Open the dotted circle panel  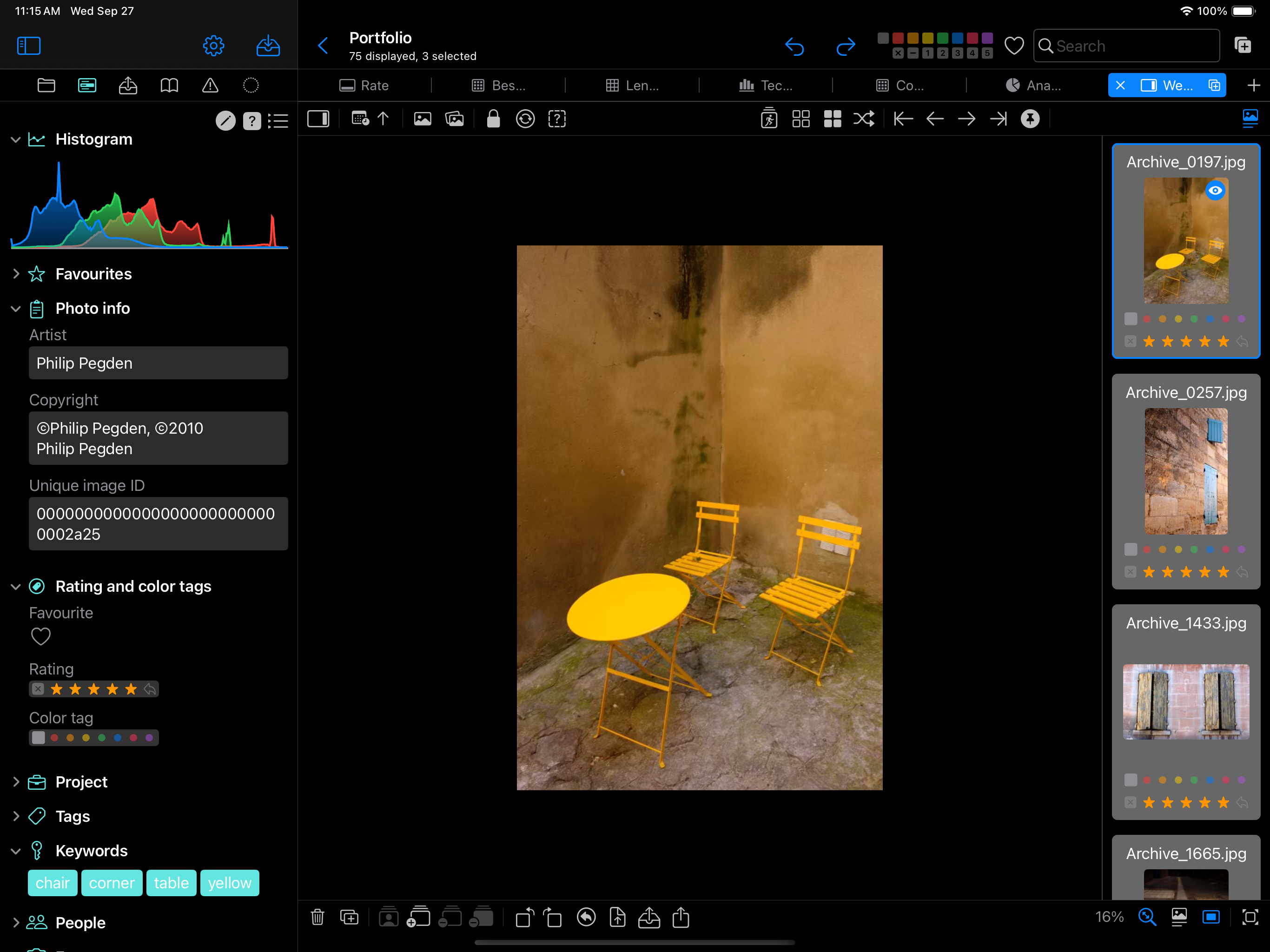[x=251, y=86]
